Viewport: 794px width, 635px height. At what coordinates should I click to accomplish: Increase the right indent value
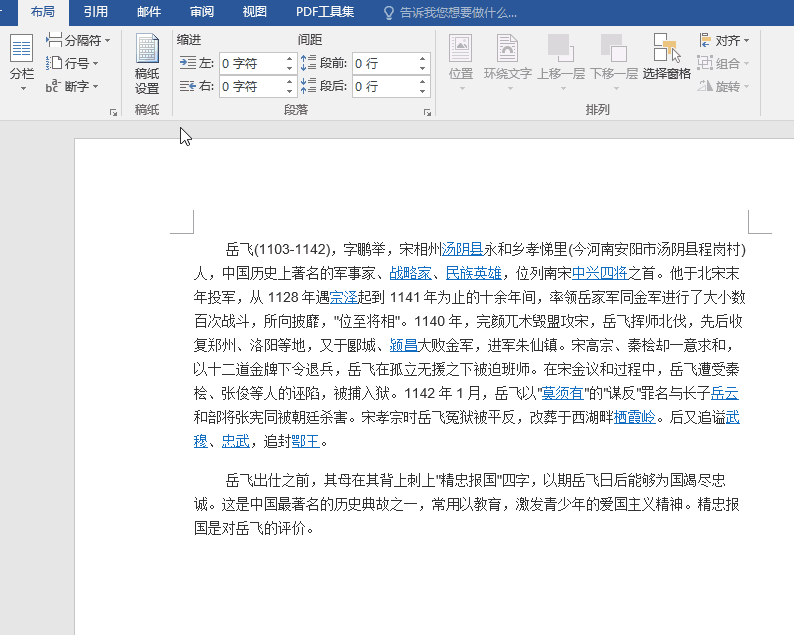289,82
